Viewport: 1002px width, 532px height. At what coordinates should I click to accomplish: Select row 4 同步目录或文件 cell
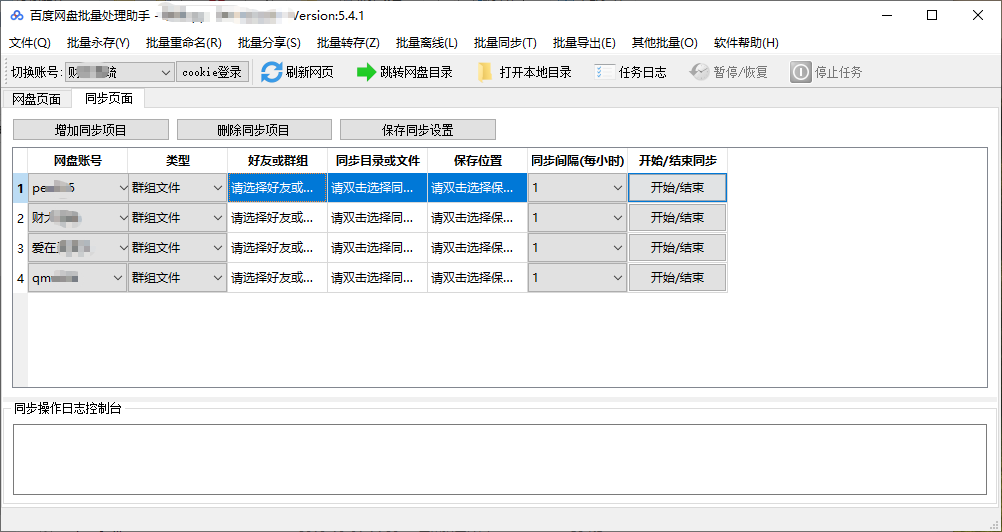tap(378, 278)
